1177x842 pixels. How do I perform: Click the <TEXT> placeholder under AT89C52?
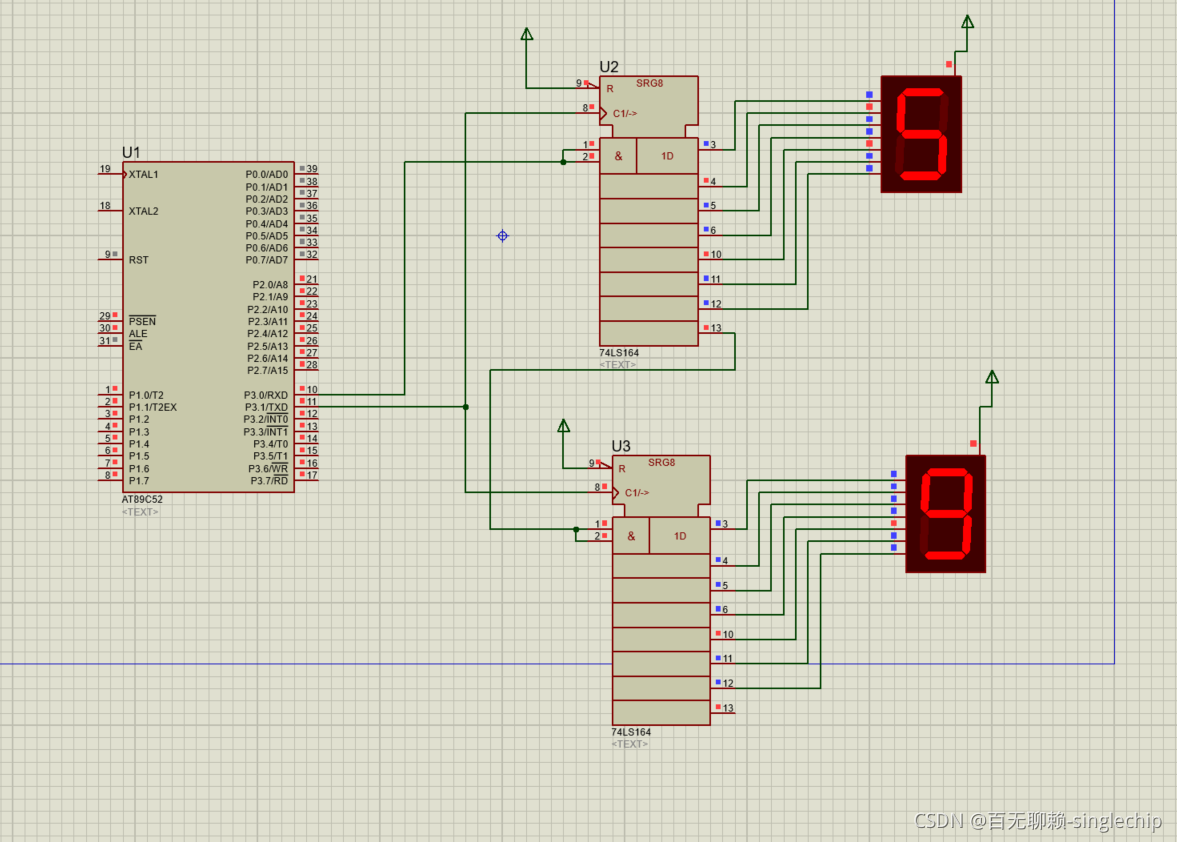(x=140, y=512)
